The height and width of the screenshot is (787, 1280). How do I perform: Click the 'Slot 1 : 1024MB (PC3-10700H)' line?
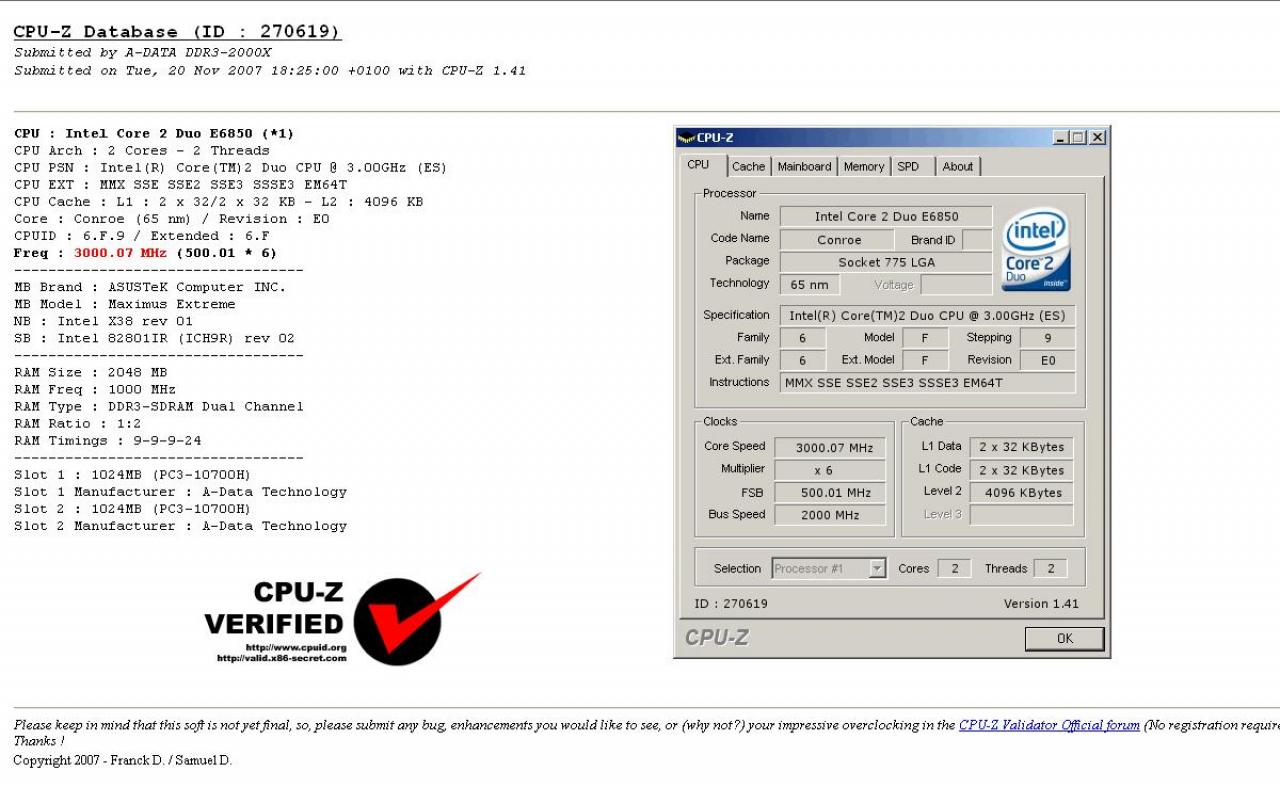point(133,475)
